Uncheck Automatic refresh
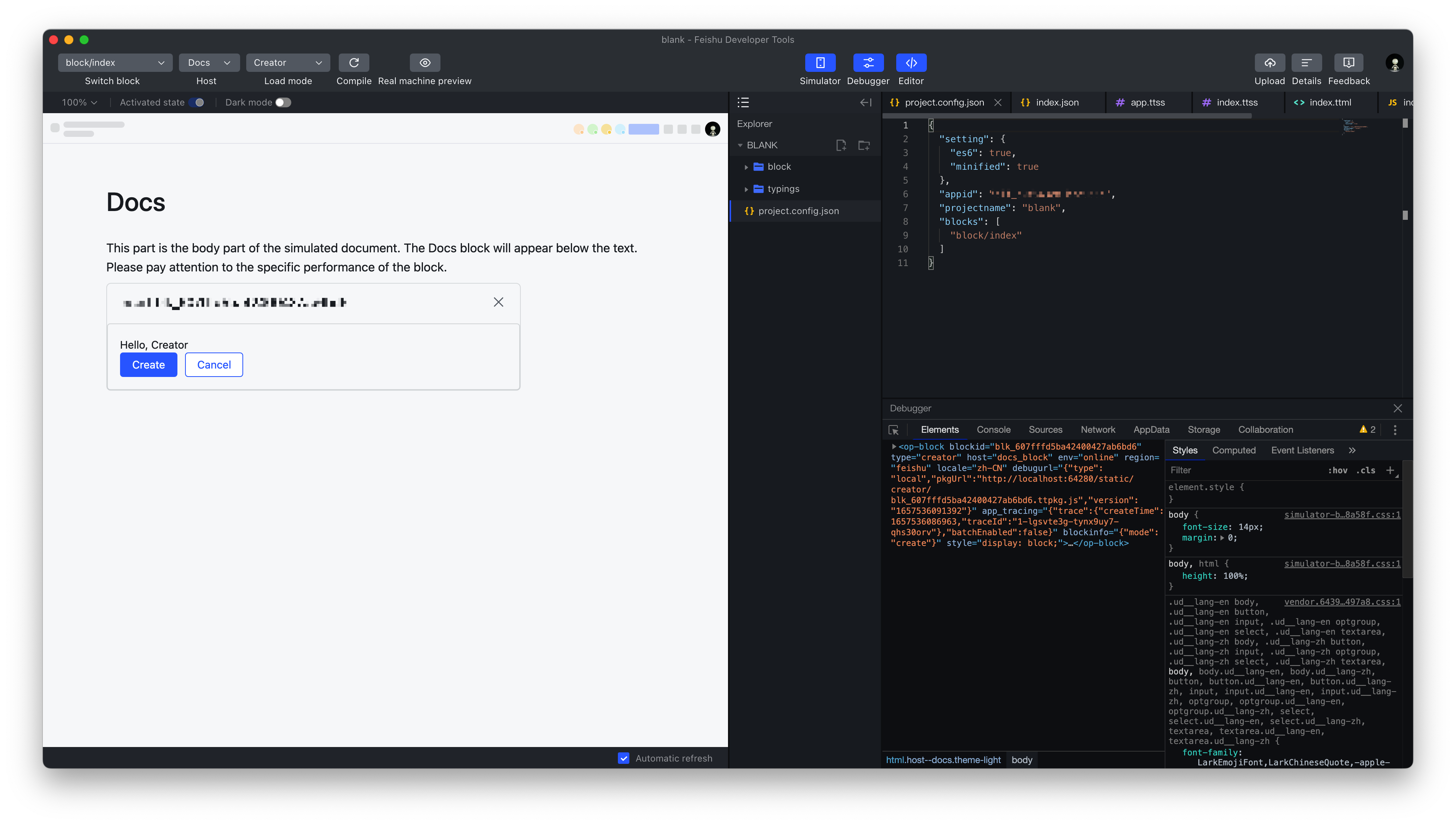This screenshot has width=1456, height=825. 623,758
